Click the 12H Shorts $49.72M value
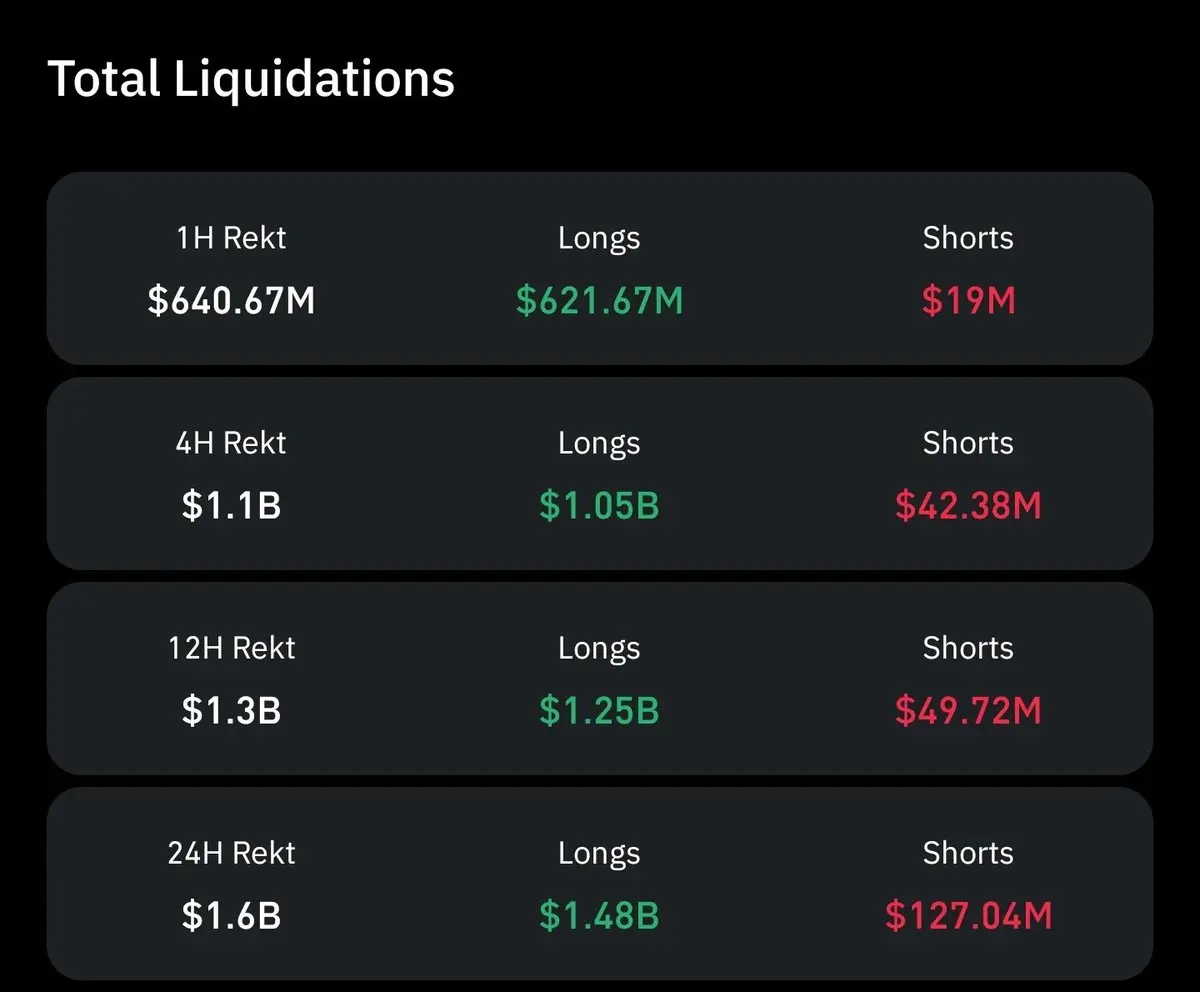The width and height of the screenshot is (1200, 992). (968, 711)
